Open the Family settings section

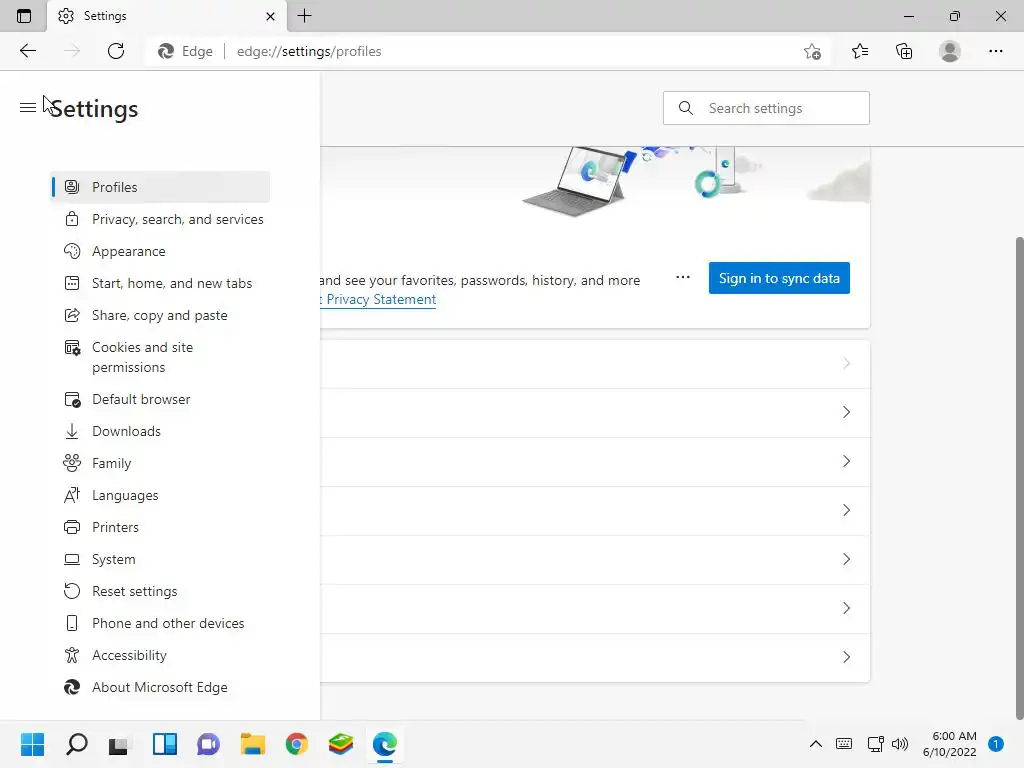(160, 463)
